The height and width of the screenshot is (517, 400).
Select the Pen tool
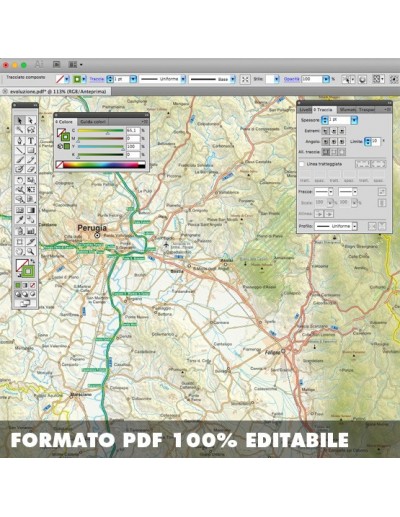pos(20,141)
